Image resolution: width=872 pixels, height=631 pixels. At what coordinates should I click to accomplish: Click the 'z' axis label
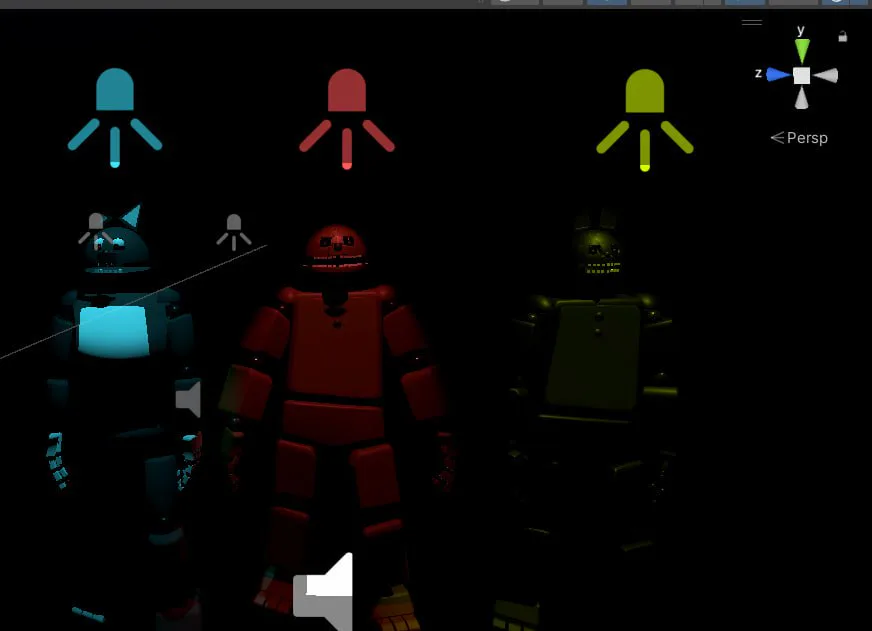pyautogui.click(x=758, y=73)
